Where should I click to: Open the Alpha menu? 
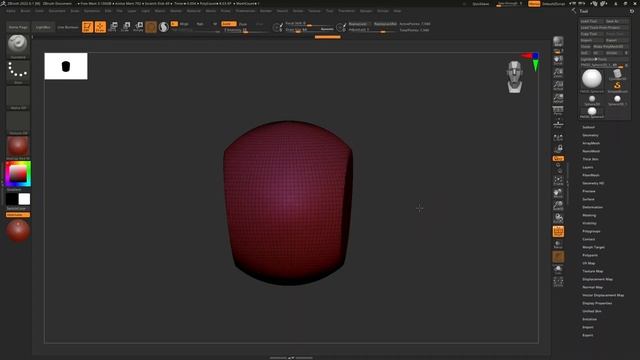11,11
